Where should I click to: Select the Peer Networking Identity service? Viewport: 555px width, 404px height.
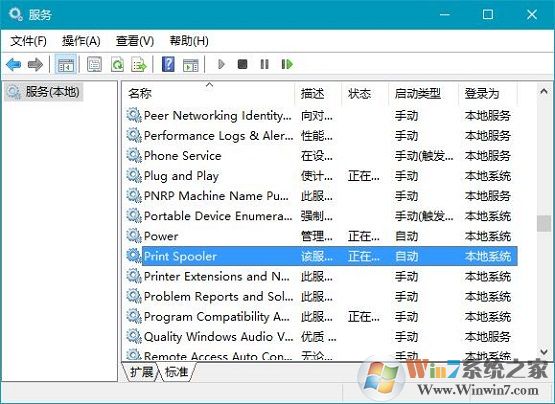coord(218,116)
